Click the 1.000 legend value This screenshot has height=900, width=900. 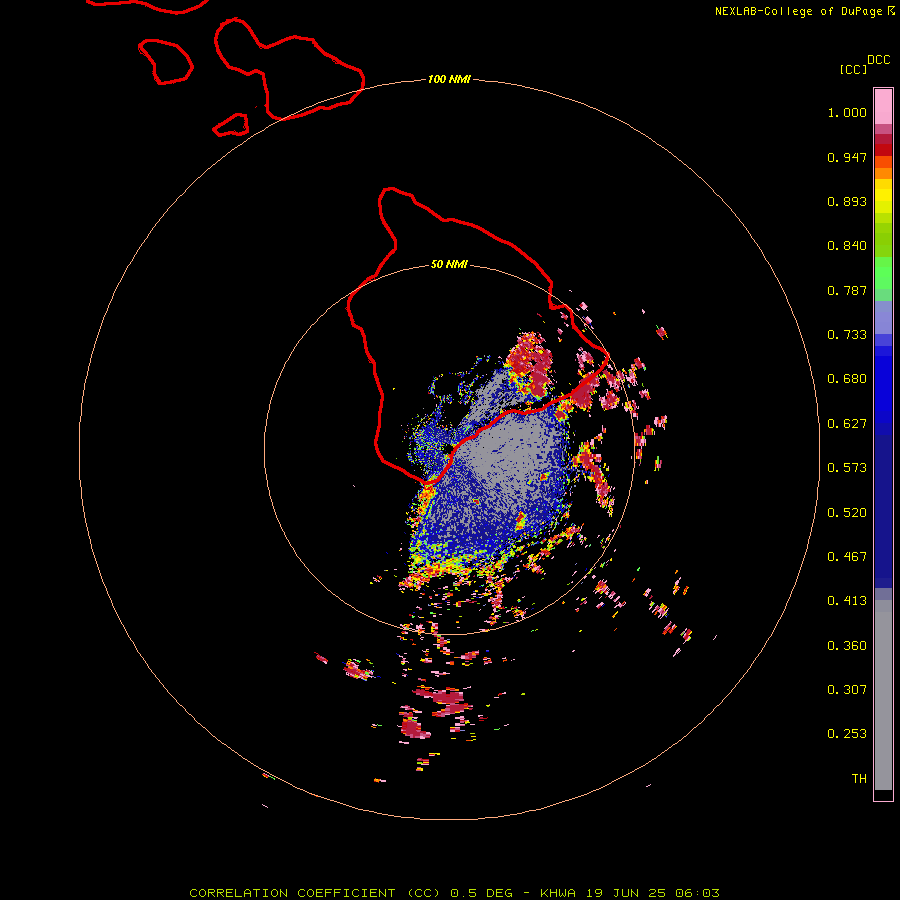pyautogui.click(x=847, y=112)
